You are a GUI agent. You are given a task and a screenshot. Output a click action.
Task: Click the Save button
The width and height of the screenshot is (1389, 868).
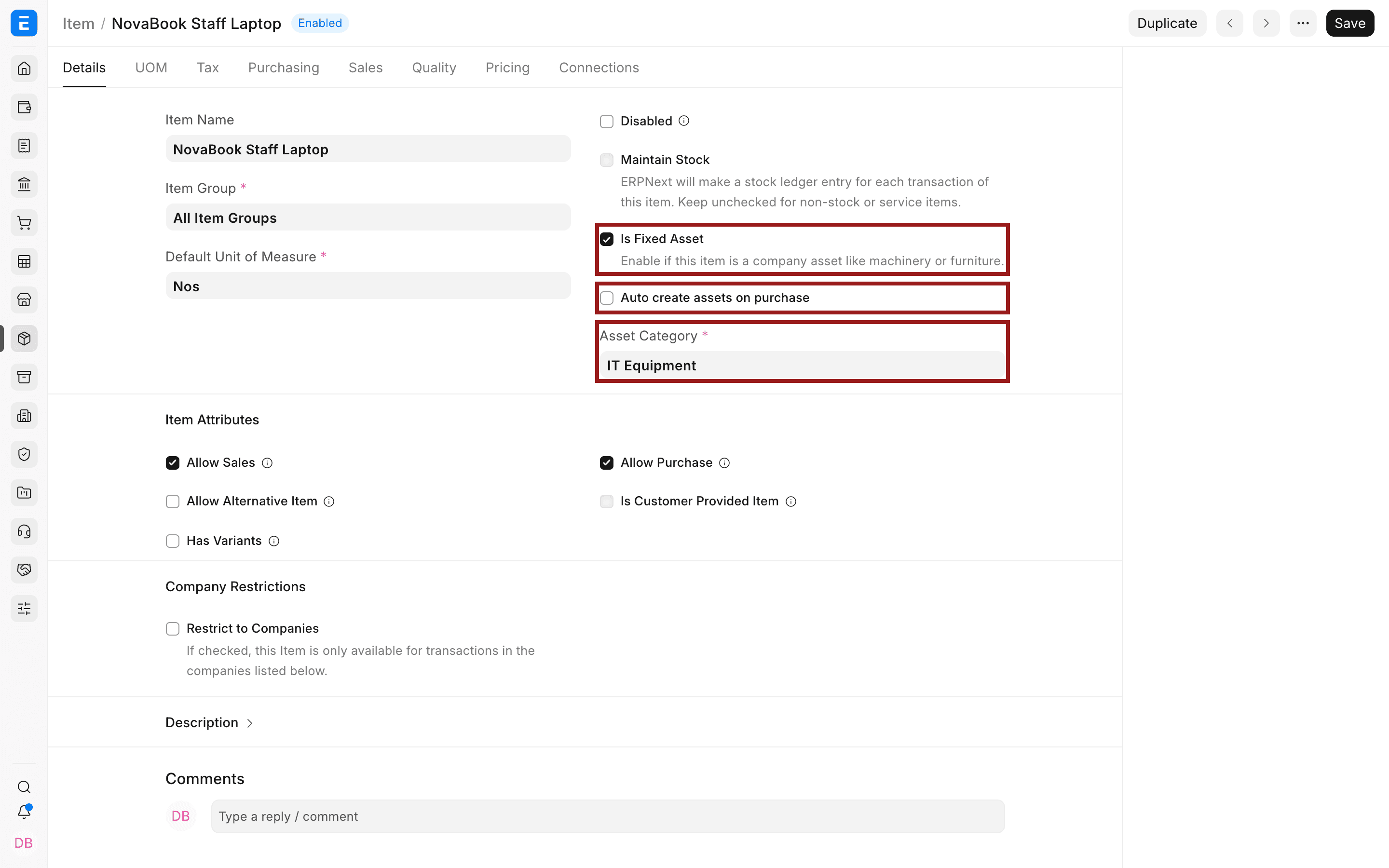pyautogui.click(x=1350, y=23)
